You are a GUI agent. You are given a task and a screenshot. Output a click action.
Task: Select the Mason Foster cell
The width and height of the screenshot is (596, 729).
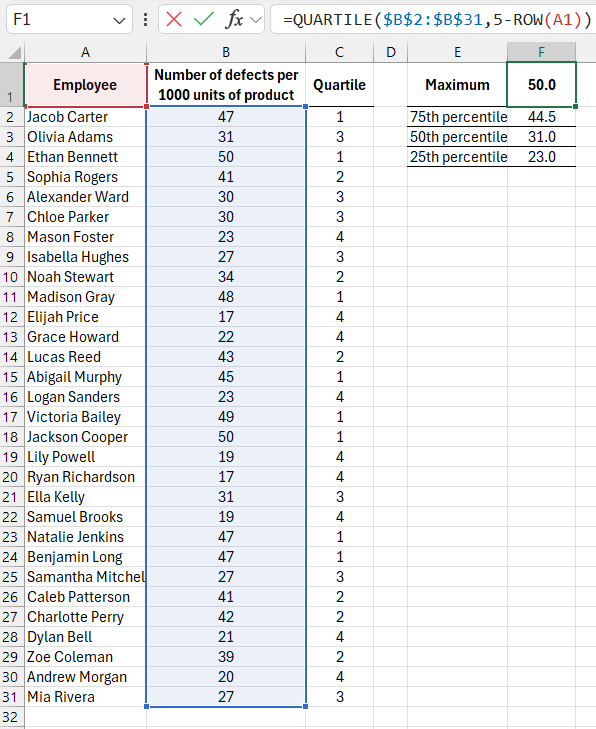[85, 237]
